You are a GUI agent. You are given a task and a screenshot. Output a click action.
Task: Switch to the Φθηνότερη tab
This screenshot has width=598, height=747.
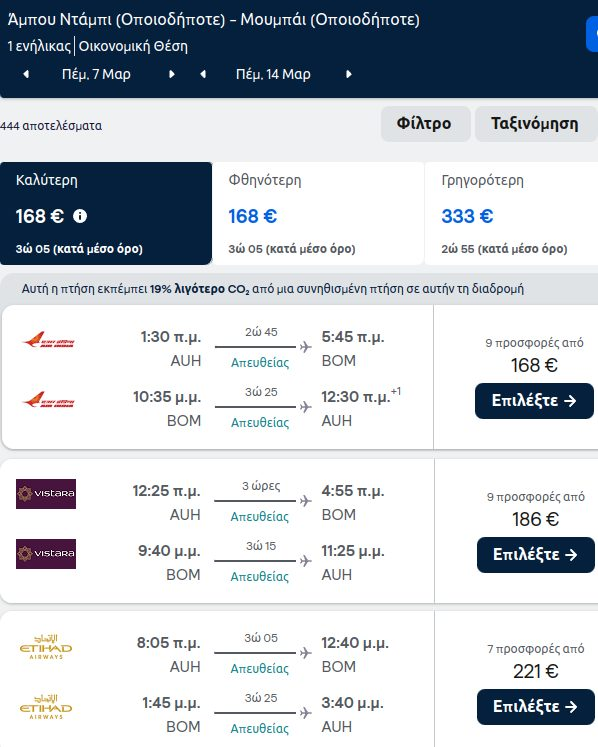[x=318, y=213]
